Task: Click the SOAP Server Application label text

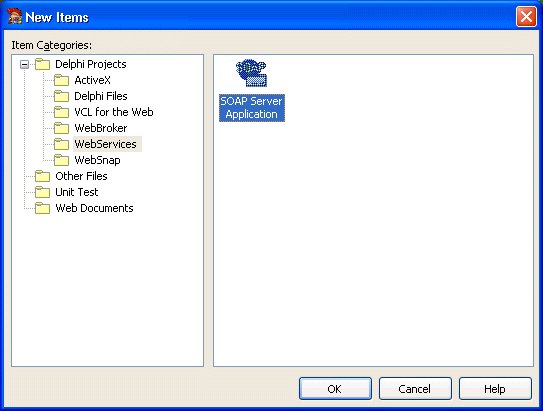Action: pos(252,108)
